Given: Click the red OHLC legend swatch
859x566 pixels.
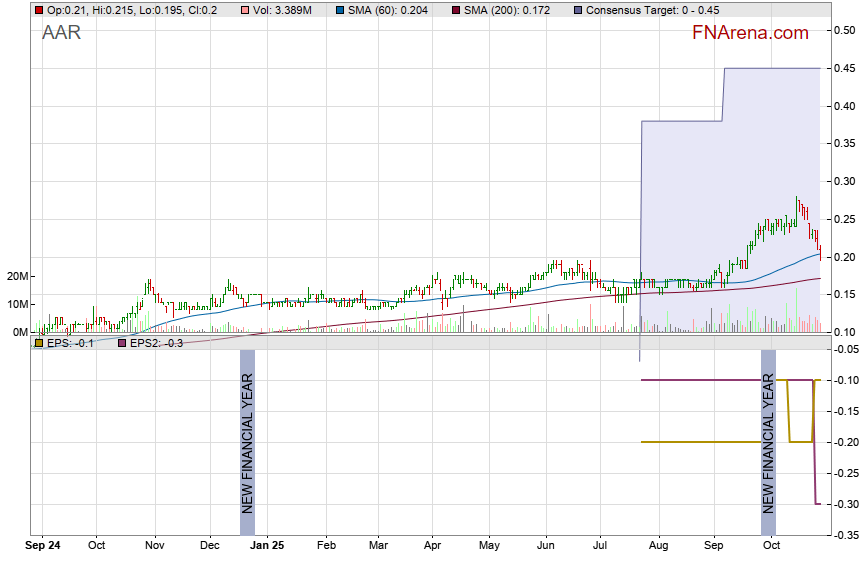Looking at the screenshot, I should tap(39, 10).
